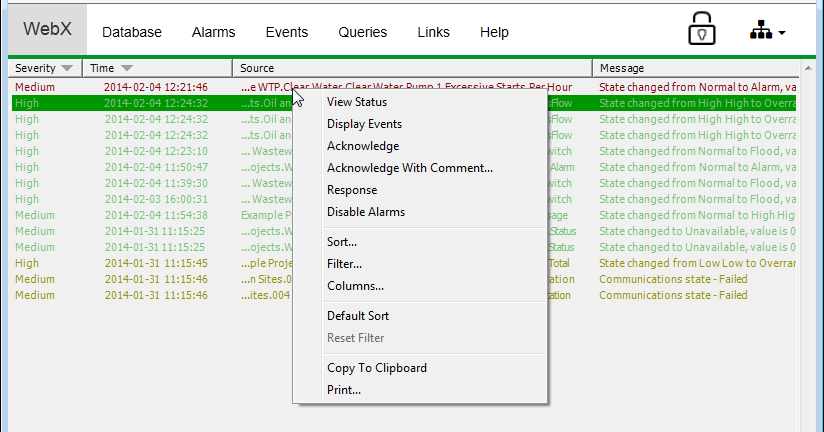Open the Severity column filter arrow
The image size is (824, 432).
[x=67, y=69]
